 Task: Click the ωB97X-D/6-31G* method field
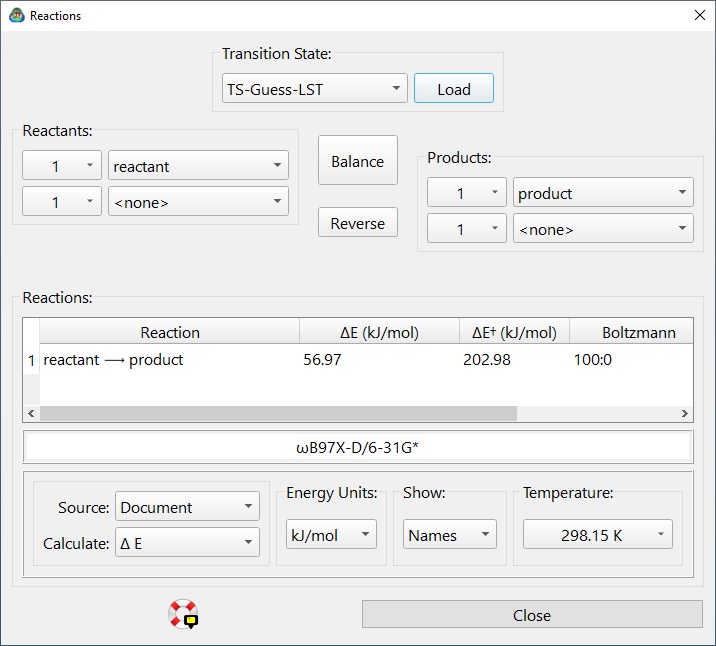point(358,447)
